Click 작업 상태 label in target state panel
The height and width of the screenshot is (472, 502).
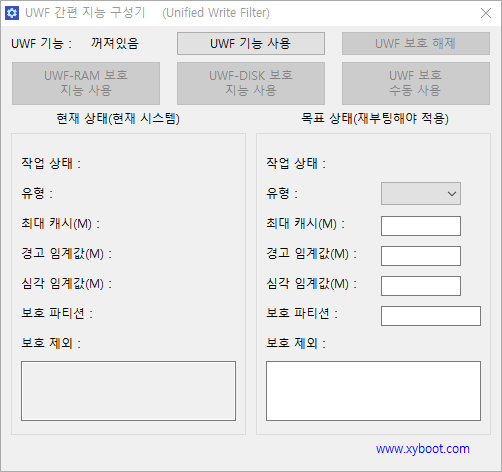coord(296,163)
